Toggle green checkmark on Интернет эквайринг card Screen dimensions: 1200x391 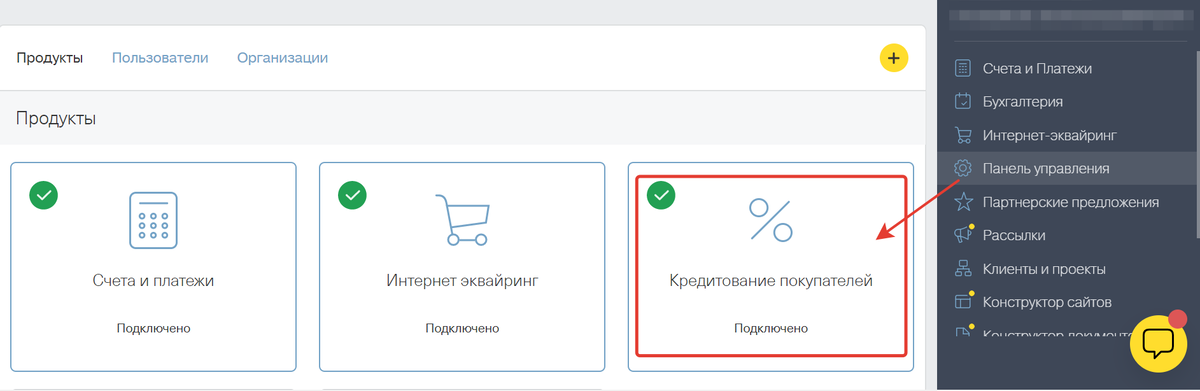click(352, 195)
